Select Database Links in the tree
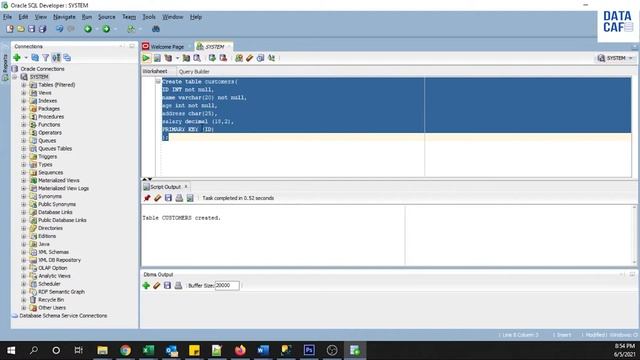Viewport: 640px width, 360px height. click(55, 212)
